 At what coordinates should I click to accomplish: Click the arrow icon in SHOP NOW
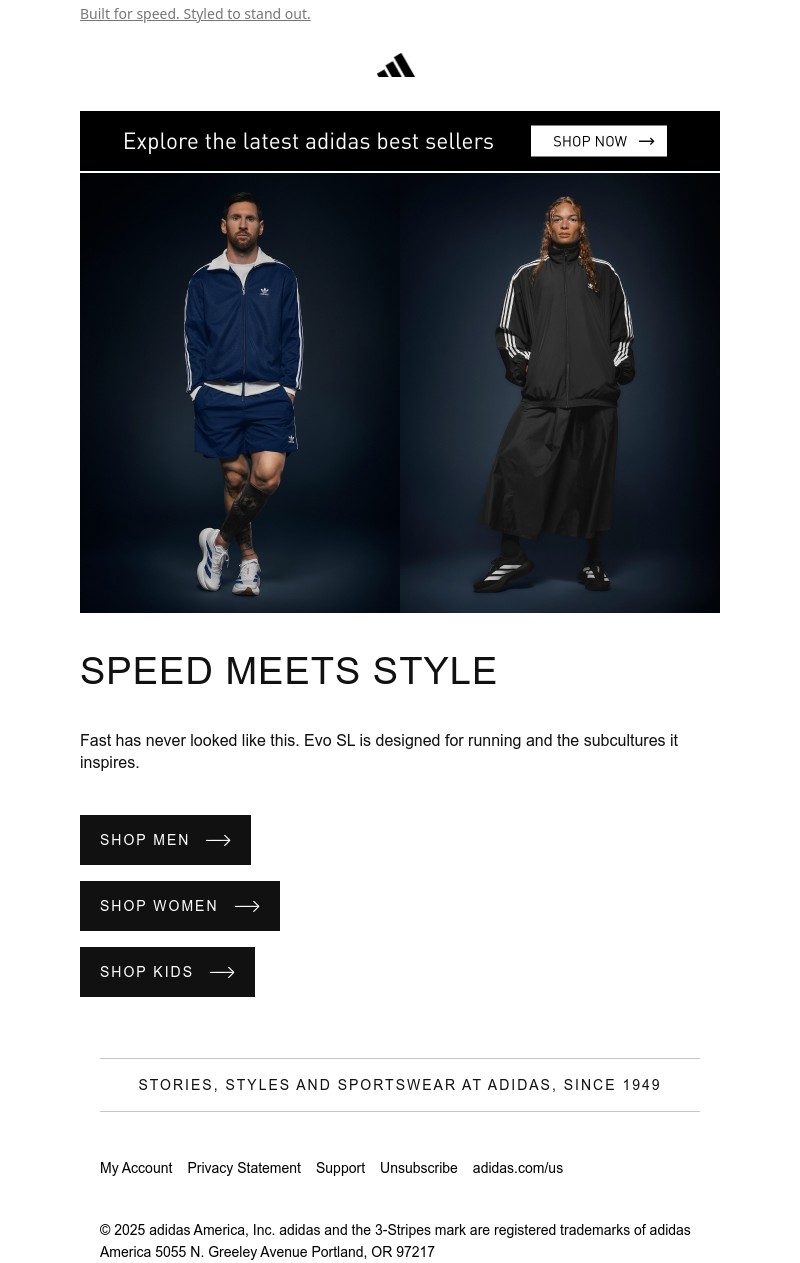[646, 141]
